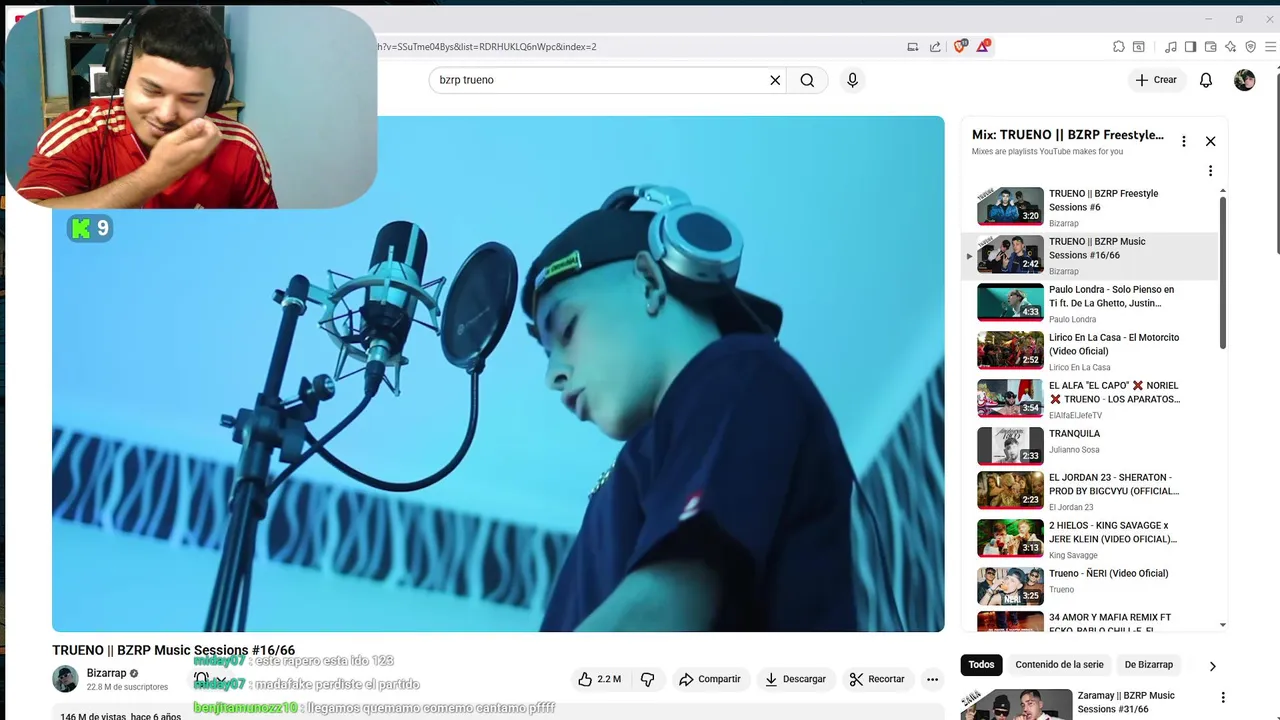
Task: Click the Mix: TRUENO BZRP Freestyle title
Action: pyautogui.click(x=1068, y=135)
